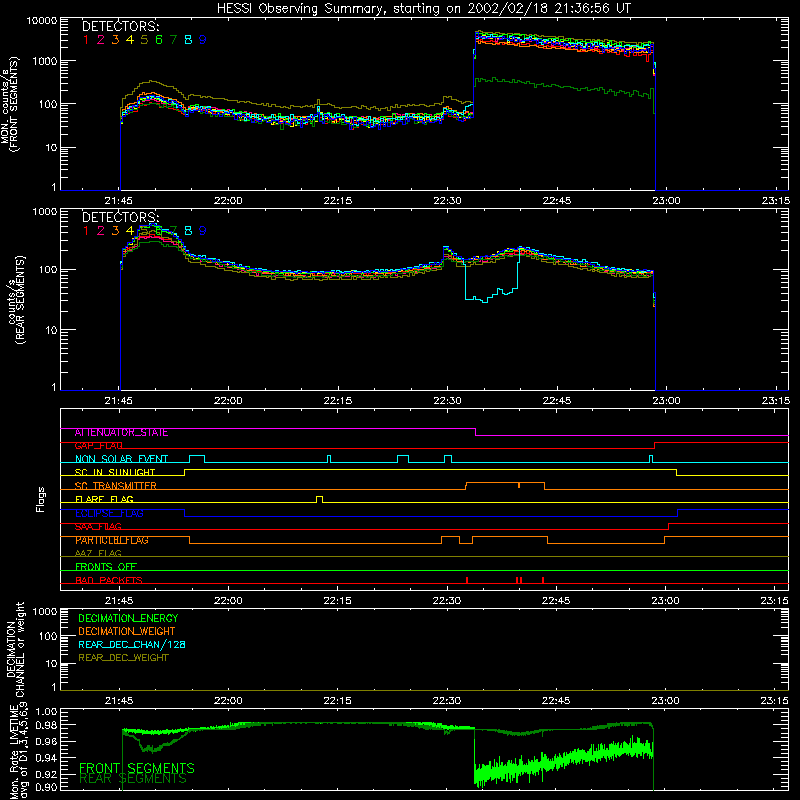The width and height of the screenshot is (800, 800).
Task: Click the ECLIPSE_FLAG label
Action: click(x=109, y=513)
